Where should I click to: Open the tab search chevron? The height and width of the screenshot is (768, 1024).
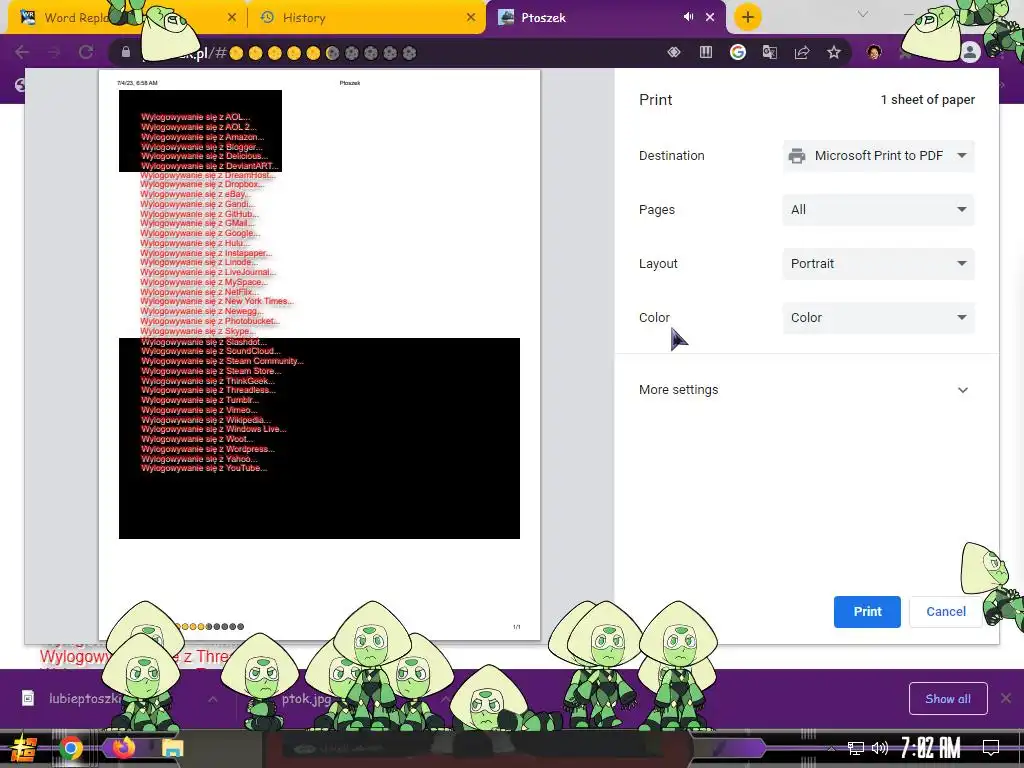tap(863, 14)
